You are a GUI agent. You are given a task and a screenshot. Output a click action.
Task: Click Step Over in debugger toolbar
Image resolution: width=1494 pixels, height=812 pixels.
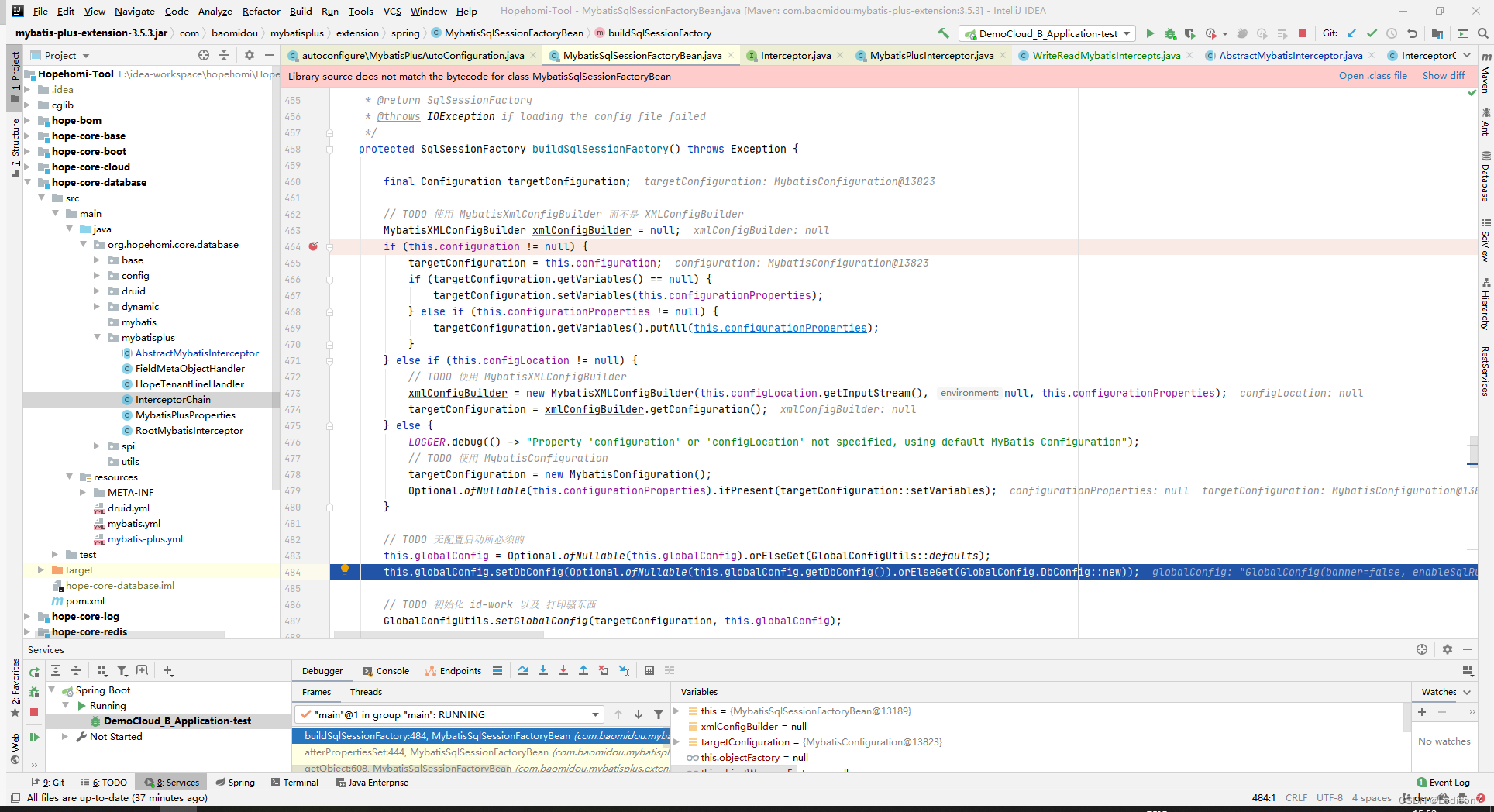523,670
